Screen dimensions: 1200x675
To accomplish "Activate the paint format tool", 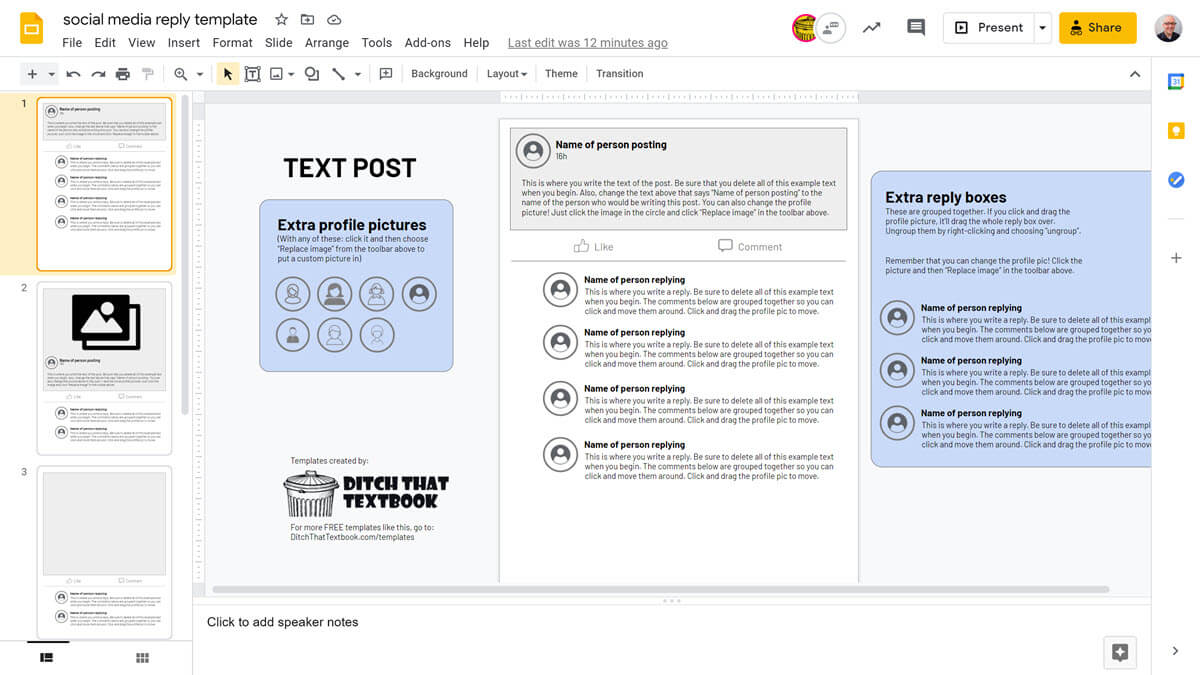I will (148, 74).
